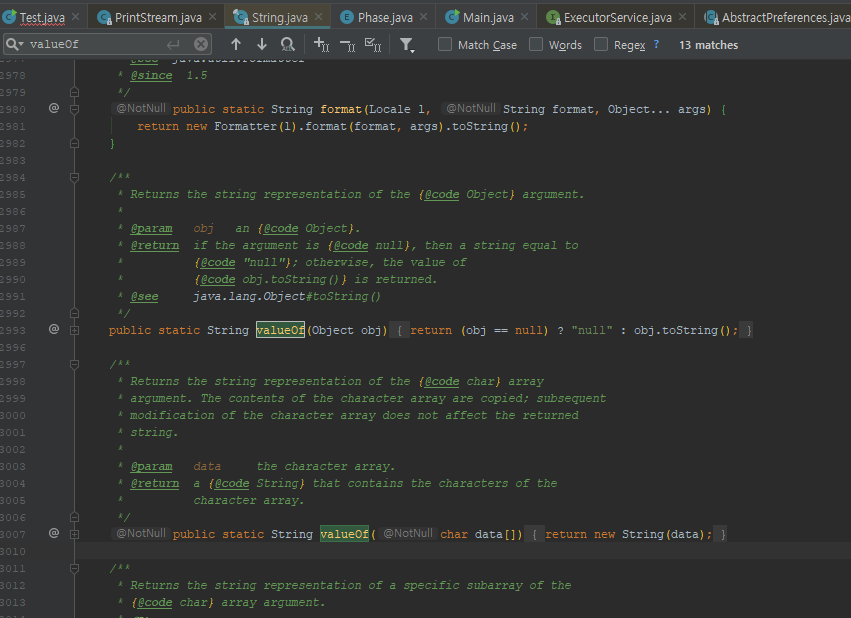Click fold end marker at line 2992

[x=75, y=313]
